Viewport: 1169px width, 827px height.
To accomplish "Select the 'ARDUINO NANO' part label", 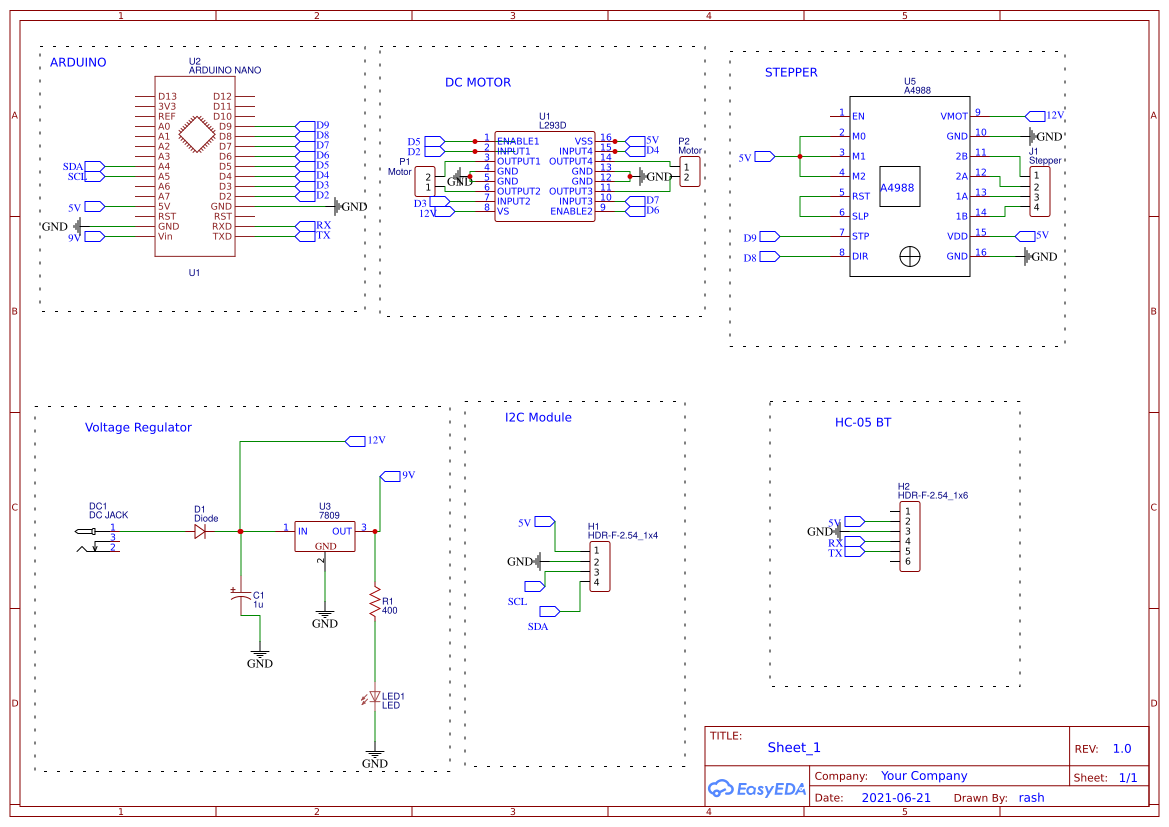I will point(224,70).
